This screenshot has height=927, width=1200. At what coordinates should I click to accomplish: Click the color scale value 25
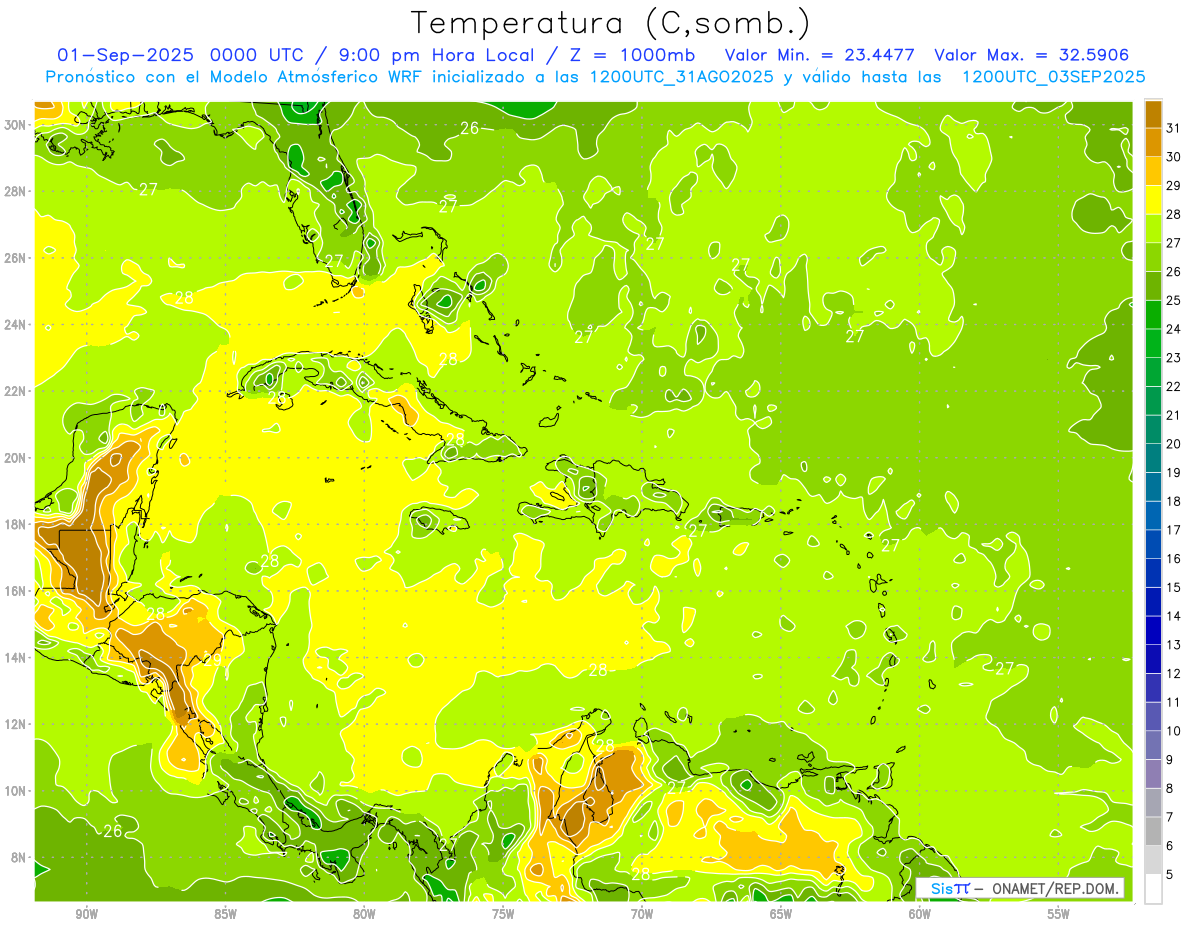coord(1173,300)
